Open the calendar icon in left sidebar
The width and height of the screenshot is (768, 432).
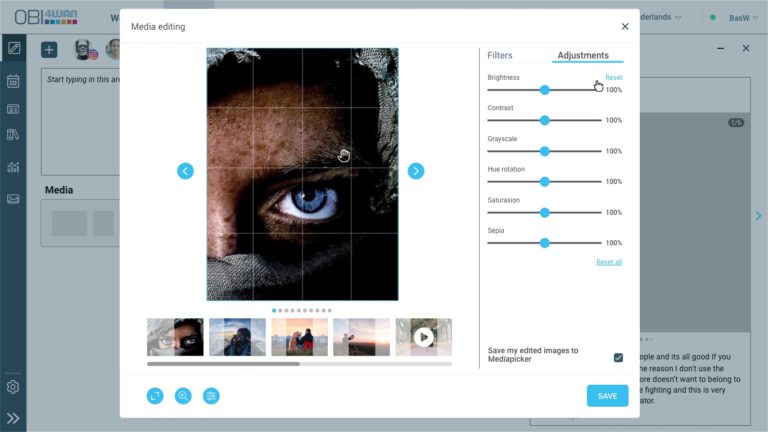click(x=13, y=81)
